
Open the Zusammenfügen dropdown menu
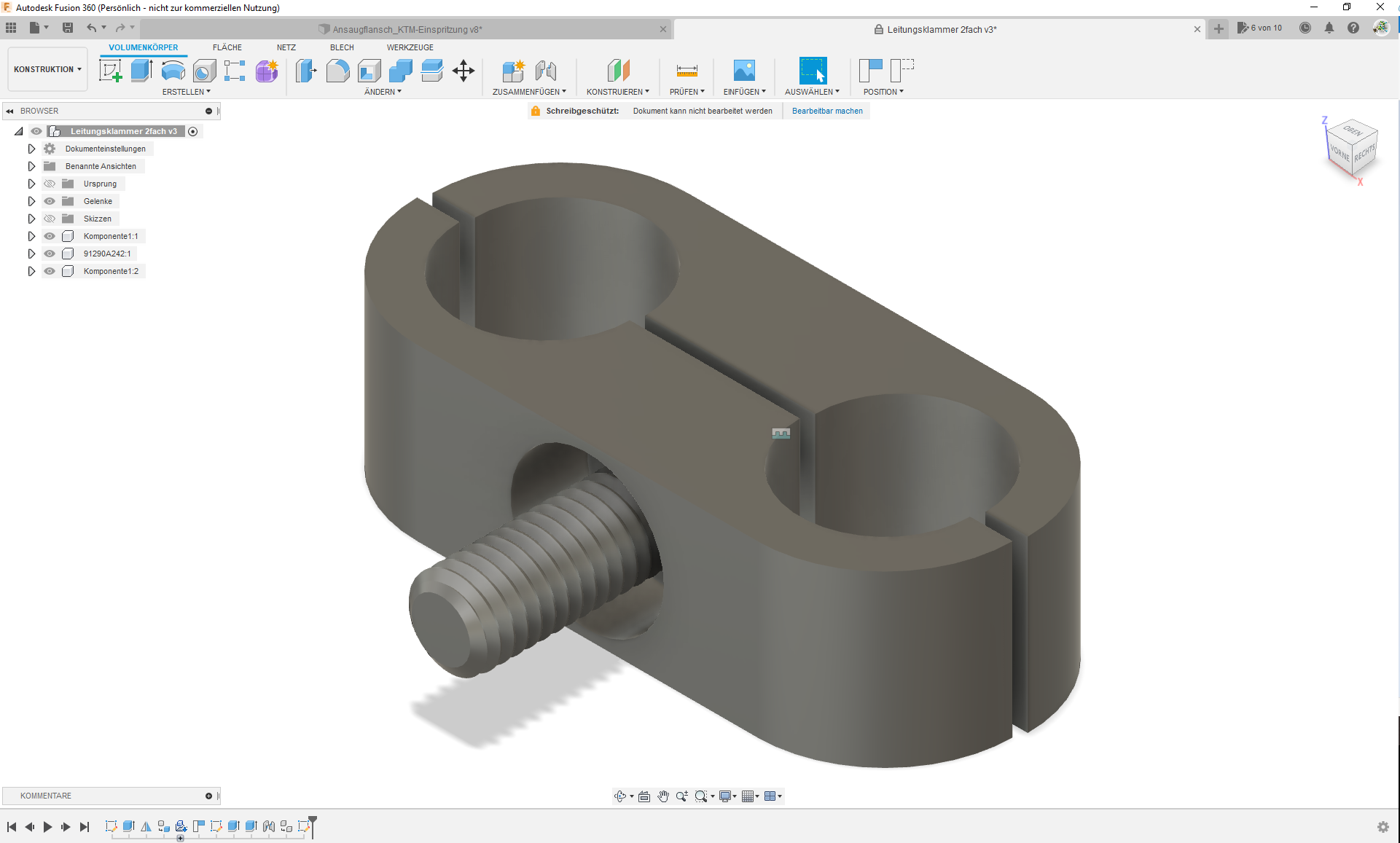(529, 92)
